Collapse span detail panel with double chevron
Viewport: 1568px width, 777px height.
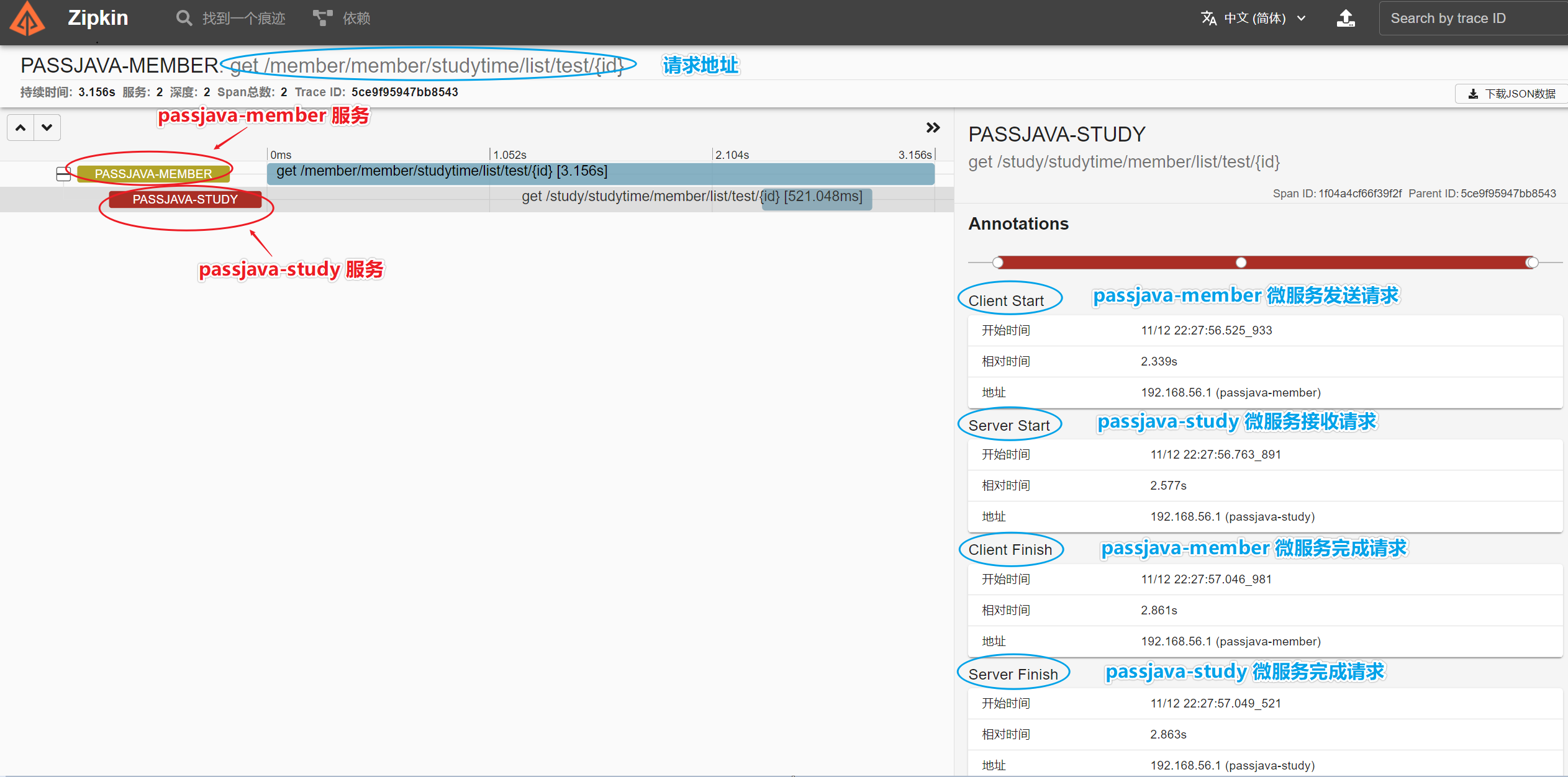(x=932, y=128)
